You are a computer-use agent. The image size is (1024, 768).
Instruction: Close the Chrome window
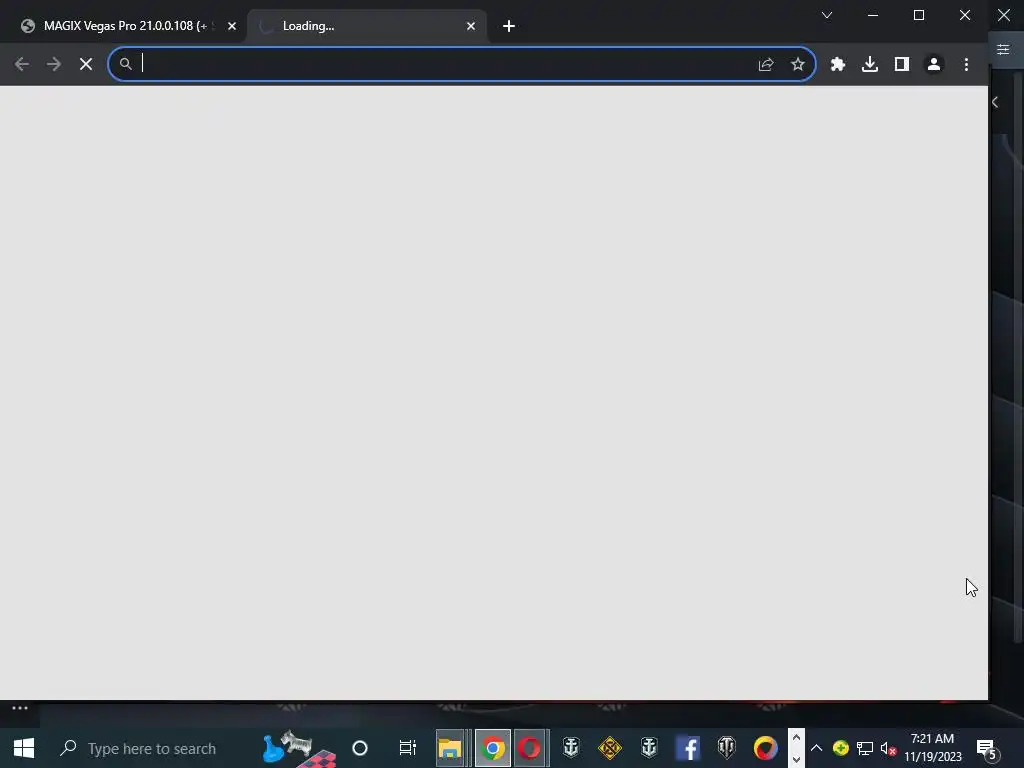click(x=965, y=15)
